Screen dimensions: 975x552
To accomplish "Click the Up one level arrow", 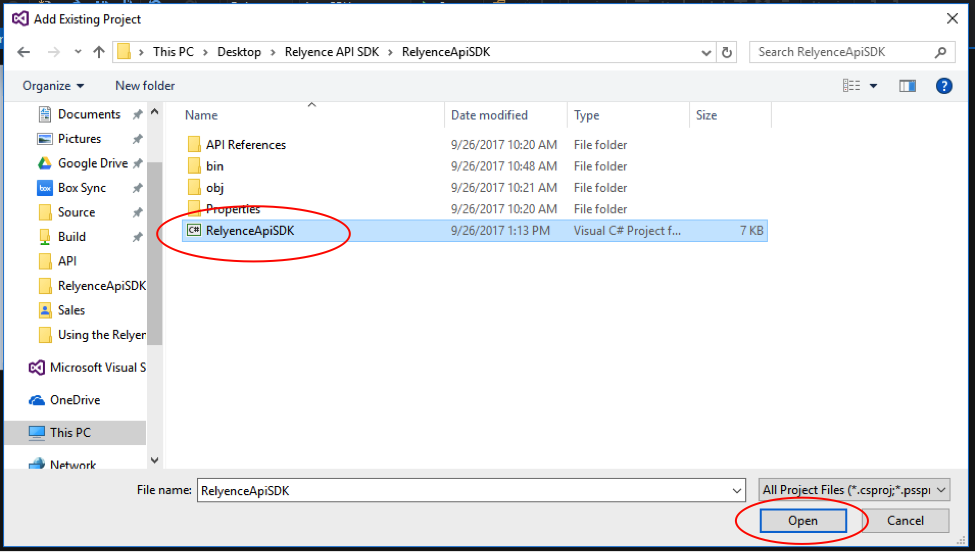I will pyautogui.click(x=98, y=52).
